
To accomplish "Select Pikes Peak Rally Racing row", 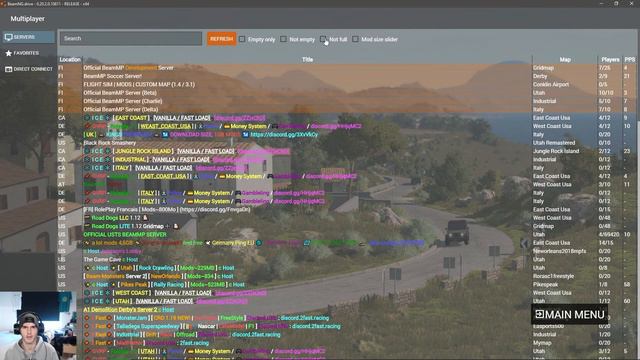I will pyautogui.click(x=347, y=284).
